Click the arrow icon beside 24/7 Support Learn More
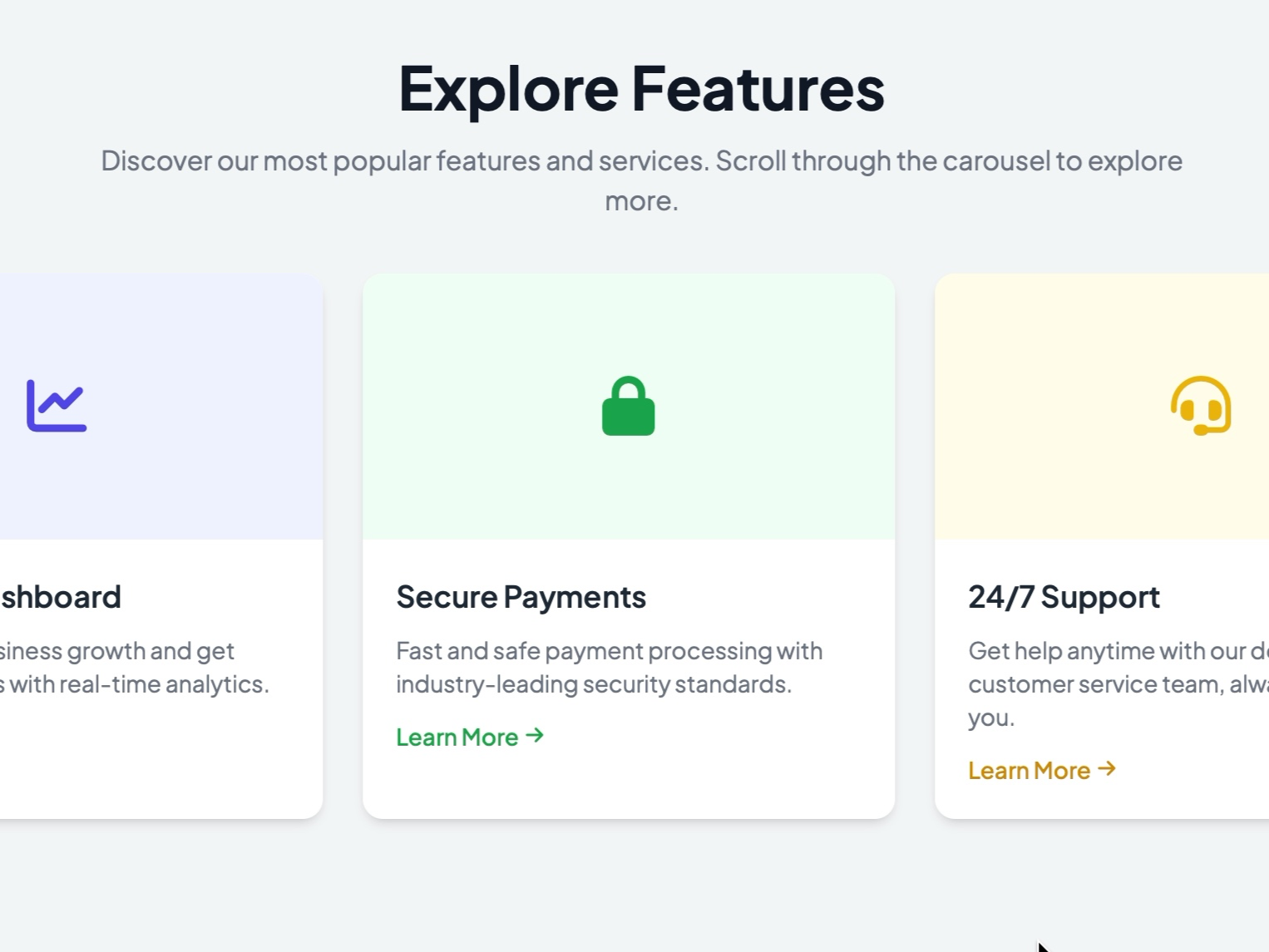 pos(1107,770)
